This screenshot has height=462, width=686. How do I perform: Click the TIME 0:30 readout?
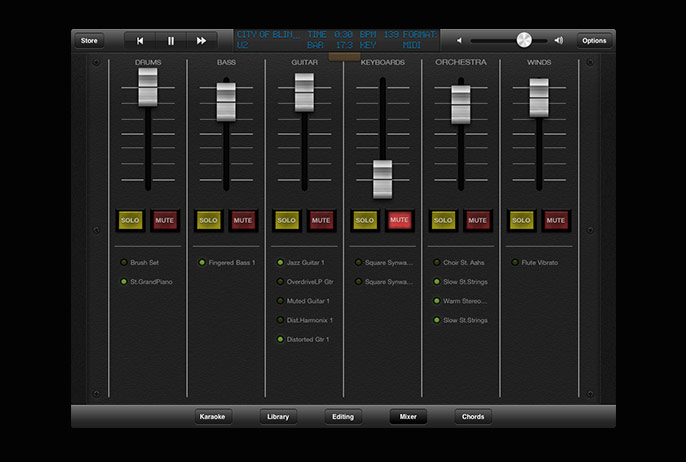[330, 35]
